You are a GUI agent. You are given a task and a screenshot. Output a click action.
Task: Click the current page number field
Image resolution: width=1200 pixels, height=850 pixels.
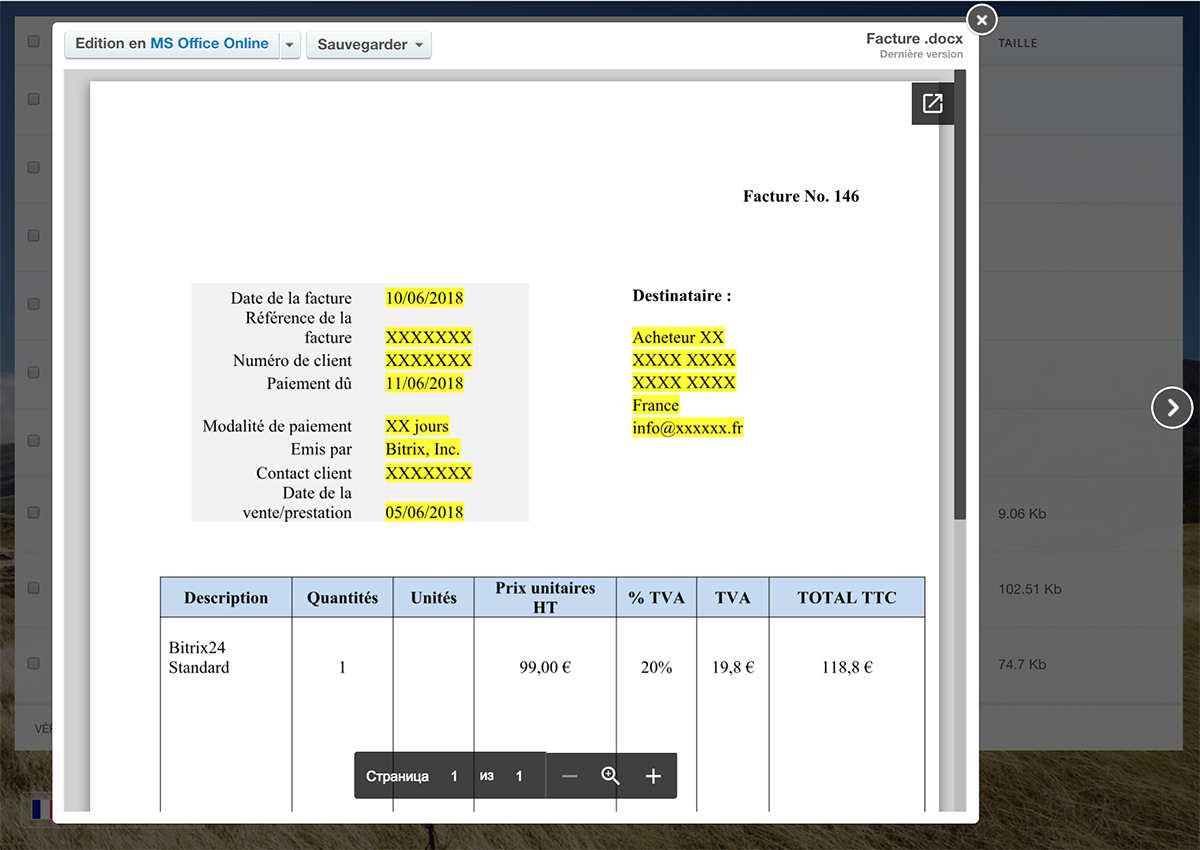pyautogui.click(x=454, y=776)
